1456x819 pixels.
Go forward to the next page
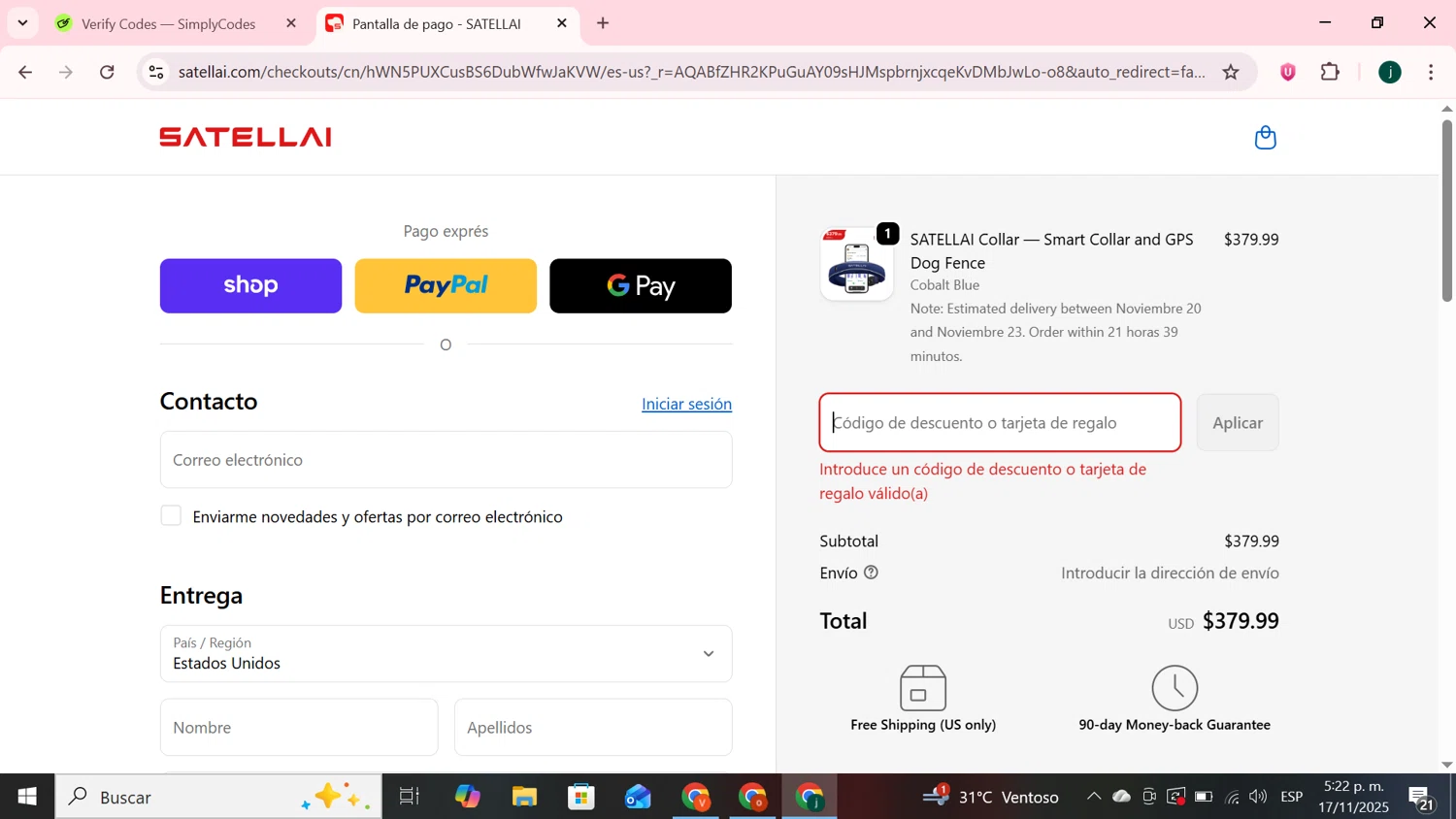pos(66,72)
